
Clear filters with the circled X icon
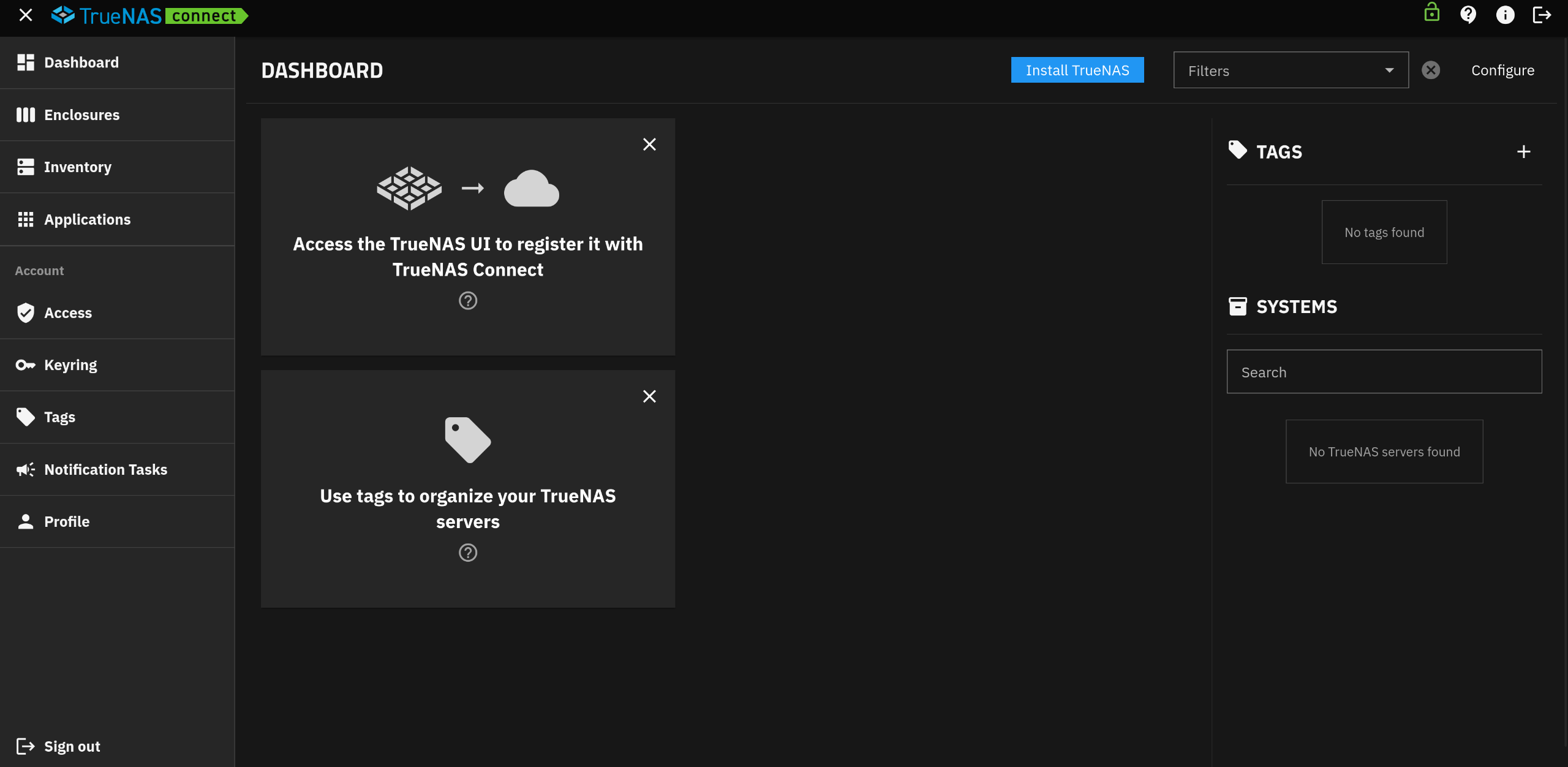[x=1431, y=70]
